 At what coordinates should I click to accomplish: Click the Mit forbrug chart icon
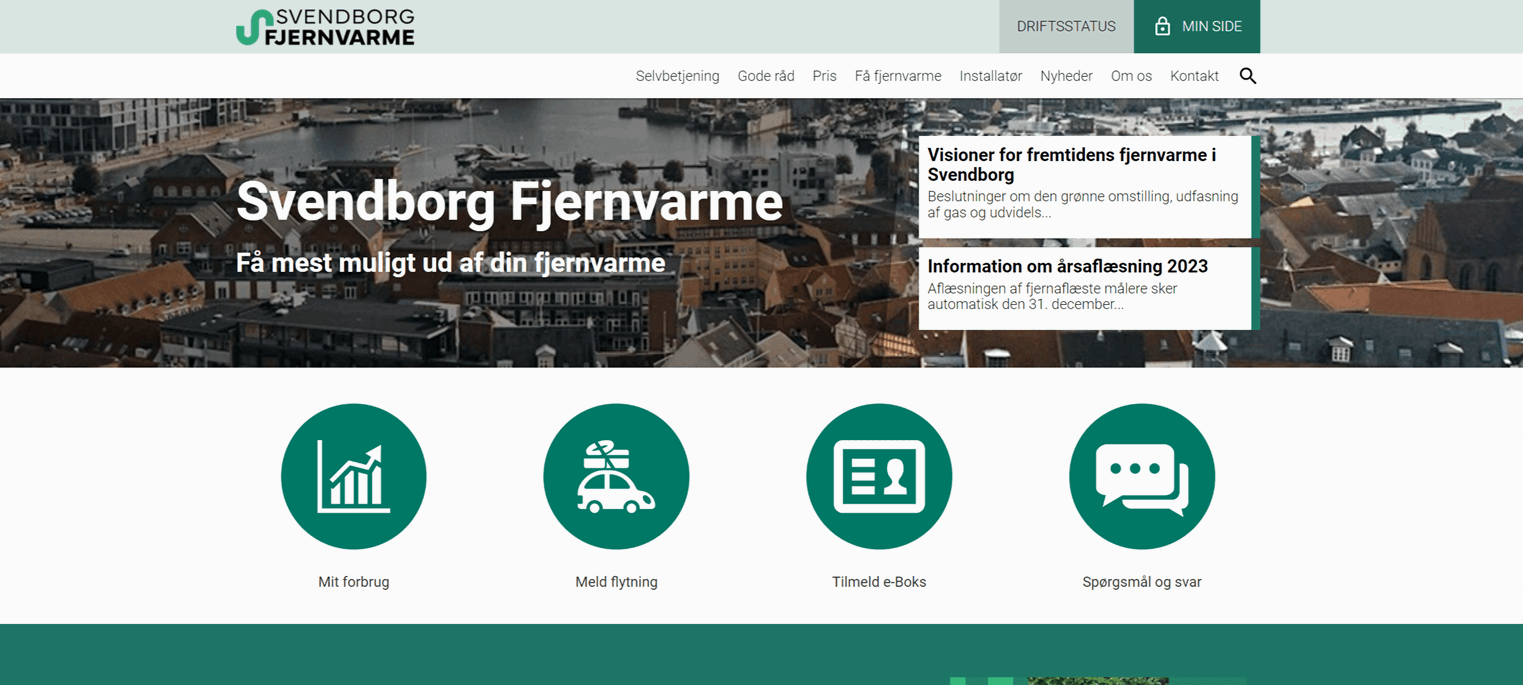point(353,477)
